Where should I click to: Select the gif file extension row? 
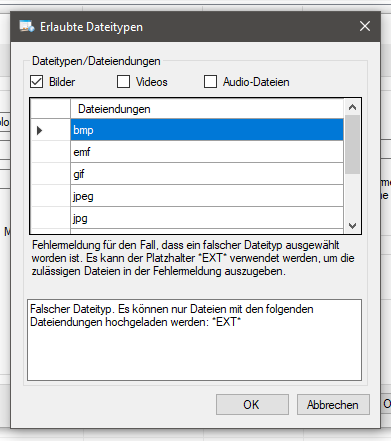207,174
